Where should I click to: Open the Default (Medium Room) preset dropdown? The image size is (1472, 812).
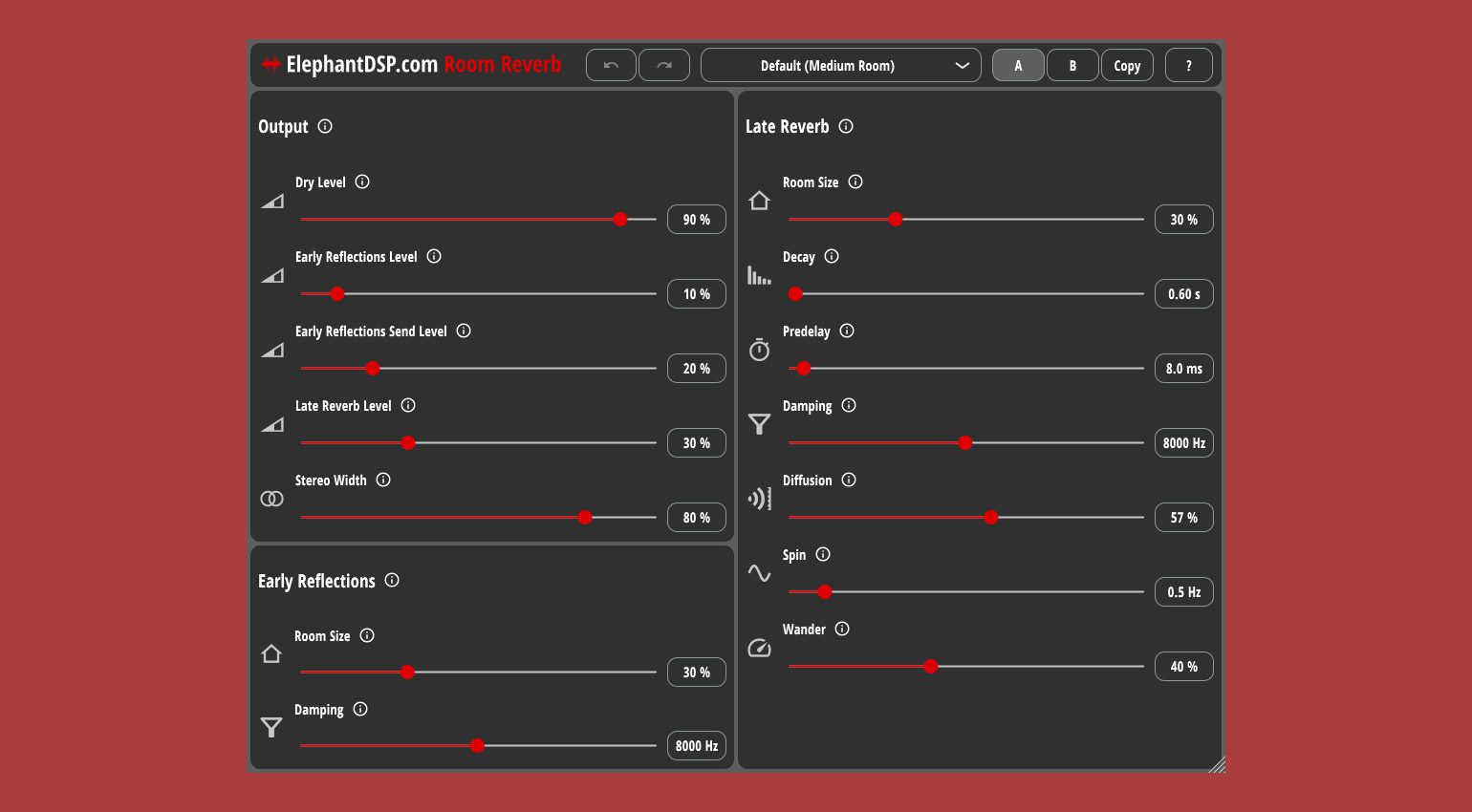click(x=841, y=65)
